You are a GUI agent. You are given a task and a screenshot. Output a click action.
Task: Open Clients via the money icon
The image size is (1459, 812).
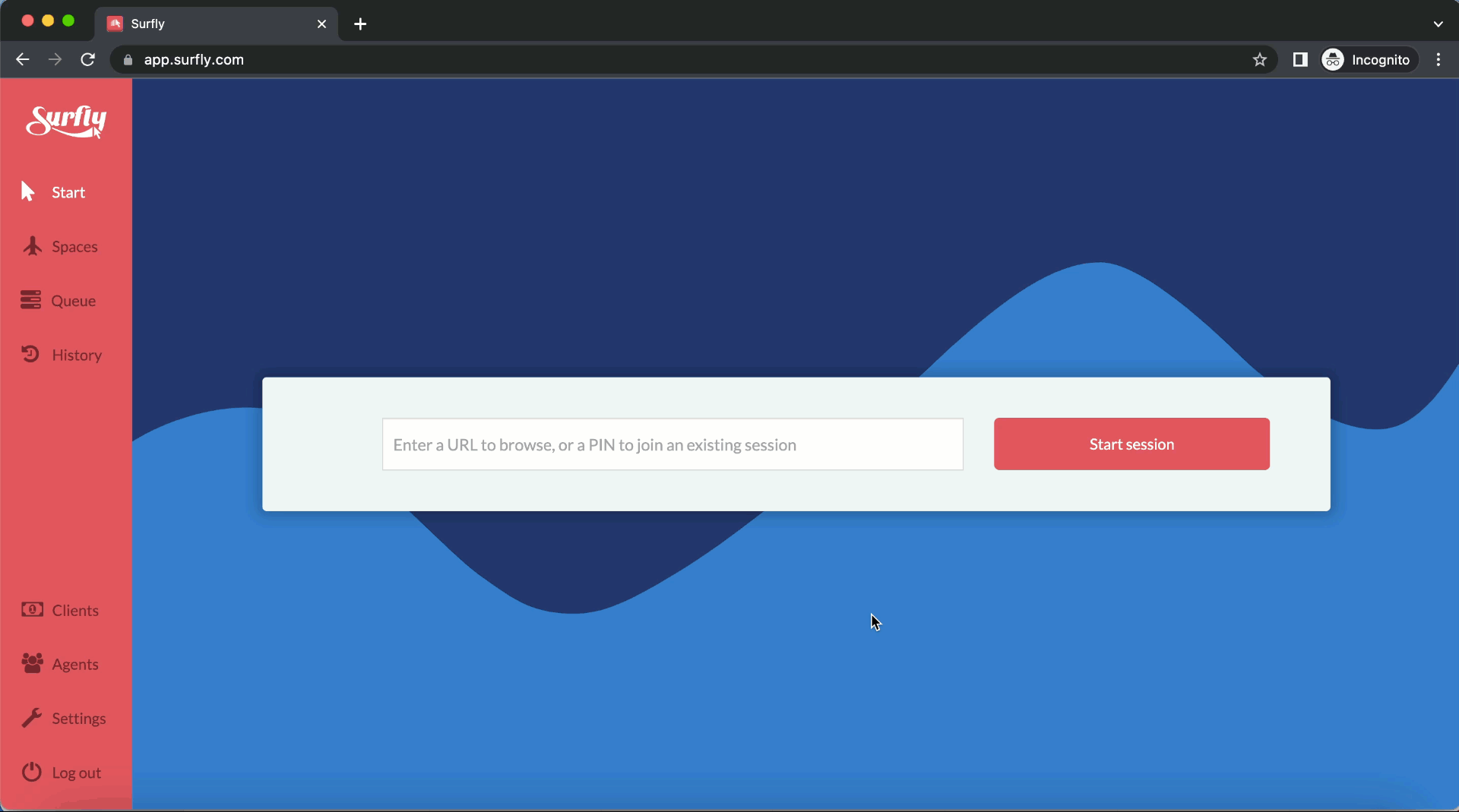[x=32, y=609]
